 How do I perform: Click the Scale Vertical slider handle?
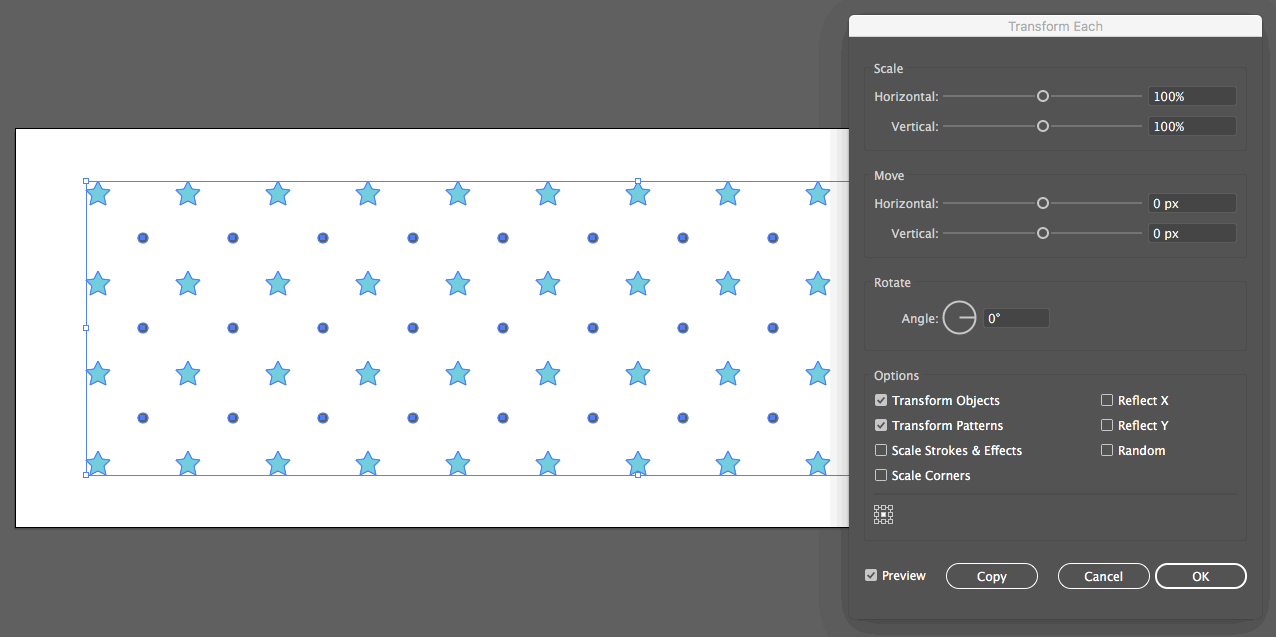(1043, 126)
